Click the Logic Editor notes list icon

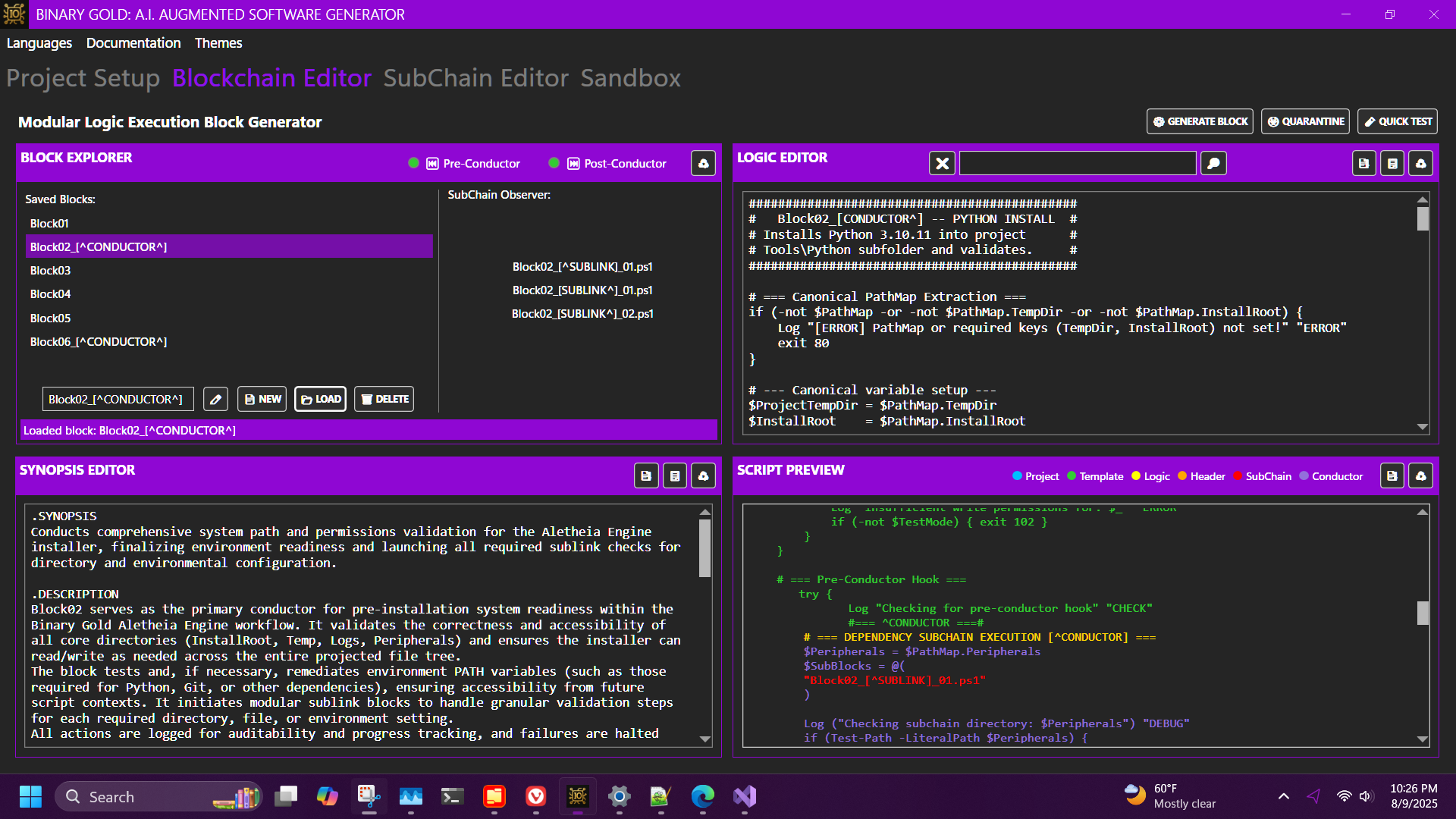(x=1392, y=163)
